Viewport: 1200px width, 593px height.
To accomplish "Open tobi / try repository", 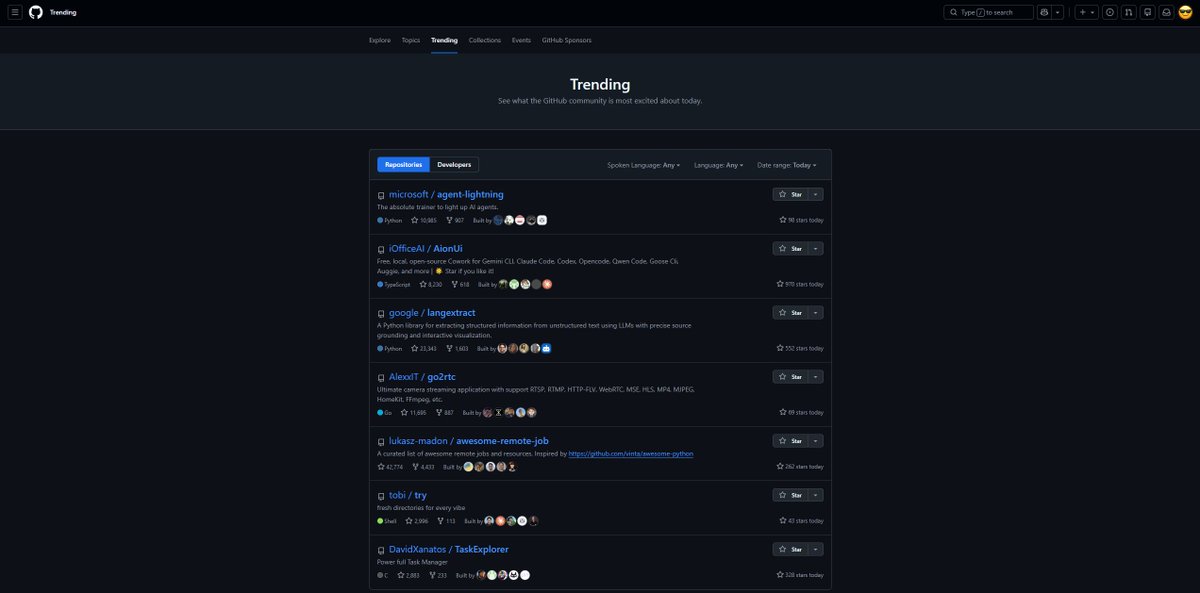I will (408, 495).
